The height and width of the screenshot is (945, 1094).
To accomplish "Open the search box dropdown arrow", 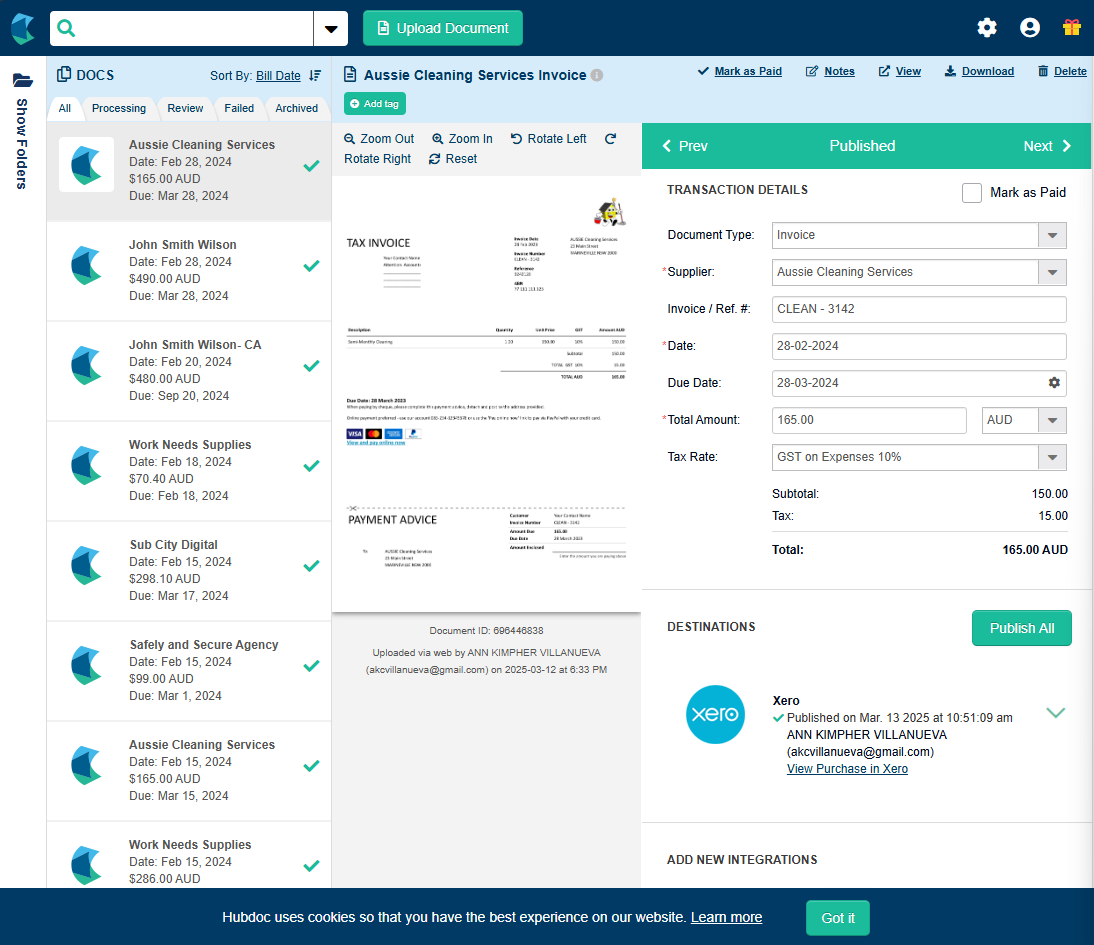I will click(x=331, y=29).
